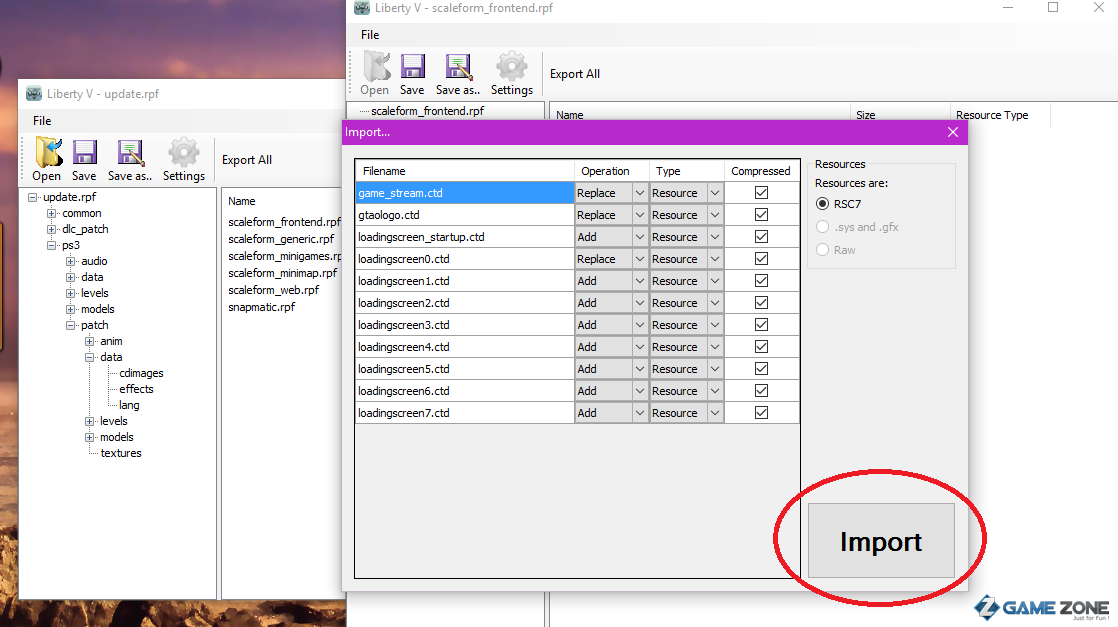Select scaleform_minimap.rpf in file list
This screenshot has width=1118, height=627.
pos(283,273)
